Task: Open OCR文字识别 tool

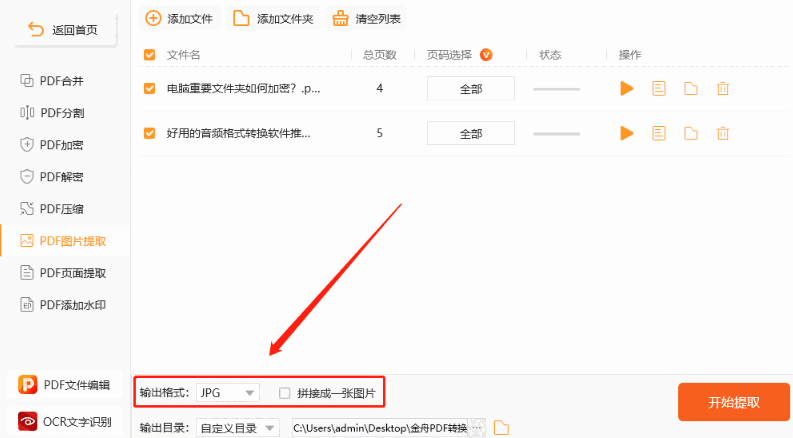Action: (64, 421)
